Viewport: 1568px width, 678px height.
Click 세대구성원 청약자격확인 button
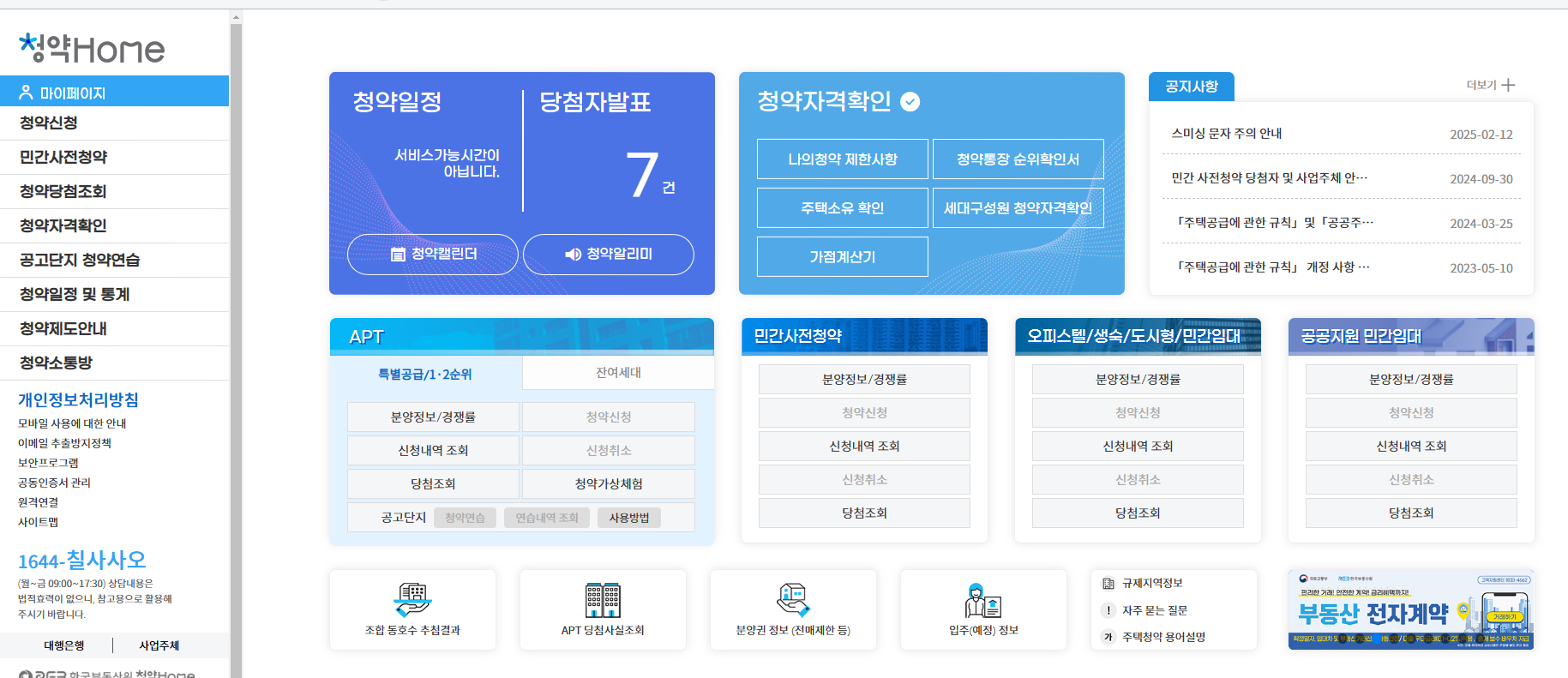click(1018, 208)
